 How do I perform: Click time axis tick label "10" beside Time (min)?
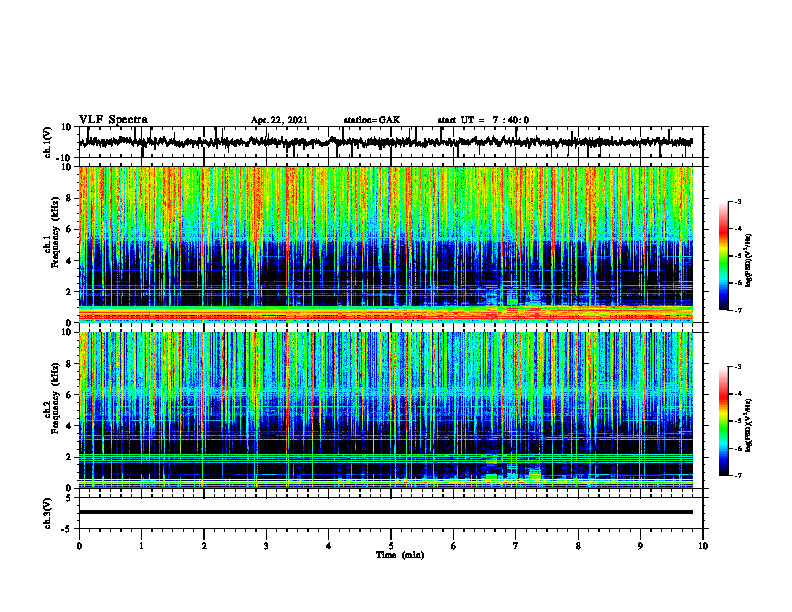click(x=703, y=546)
